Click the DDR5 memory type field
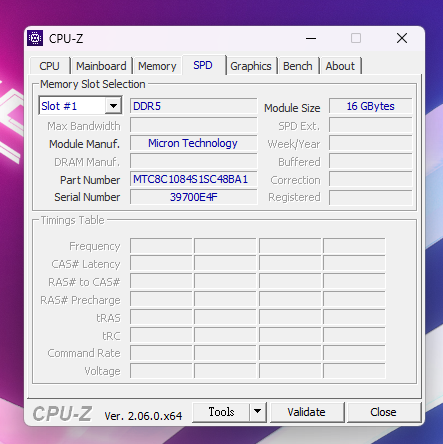The width and height of the screenshot is (443, 444). [x=194, y=106]
